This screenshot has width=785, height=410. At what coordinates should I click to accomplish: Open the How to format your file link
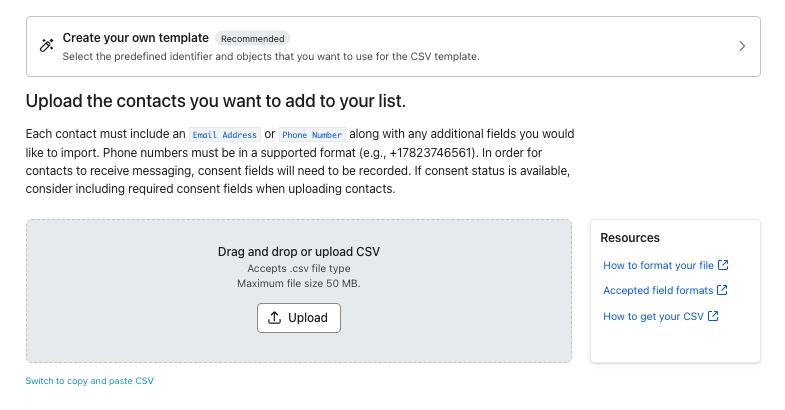(x=658, y=265)
